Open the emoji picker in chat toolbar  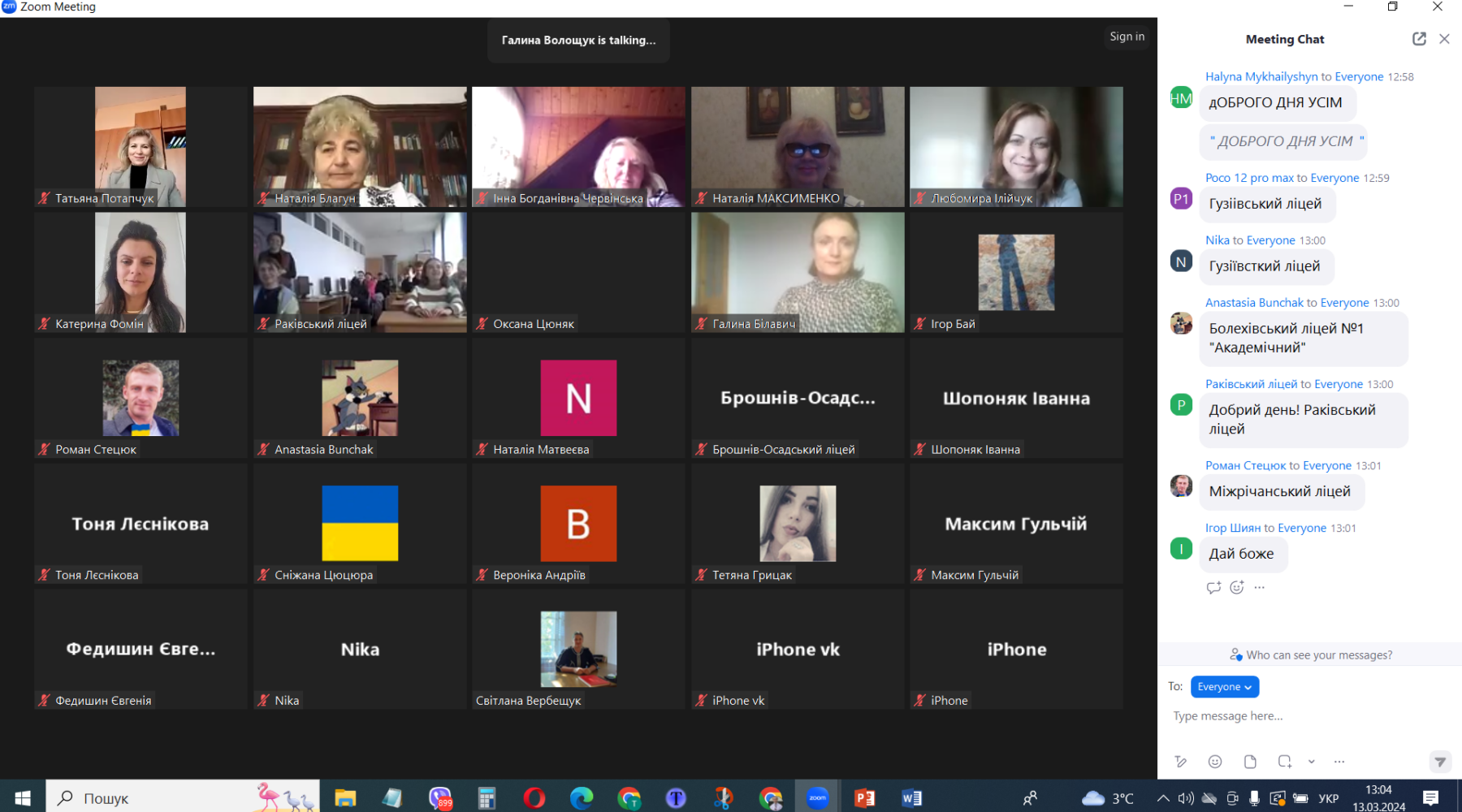1215,762
